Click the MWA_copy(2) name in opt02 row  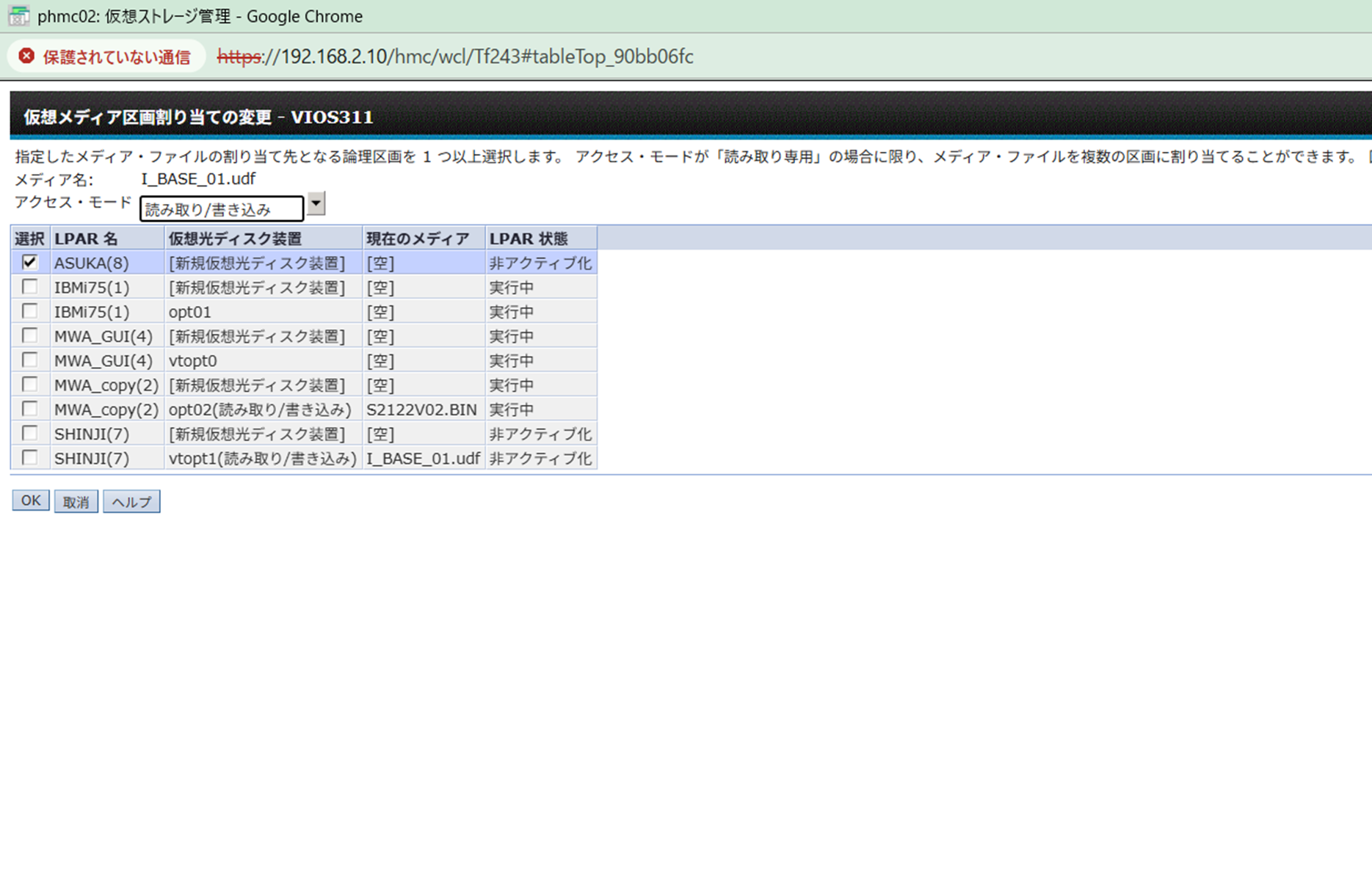[x=107, y=409]
